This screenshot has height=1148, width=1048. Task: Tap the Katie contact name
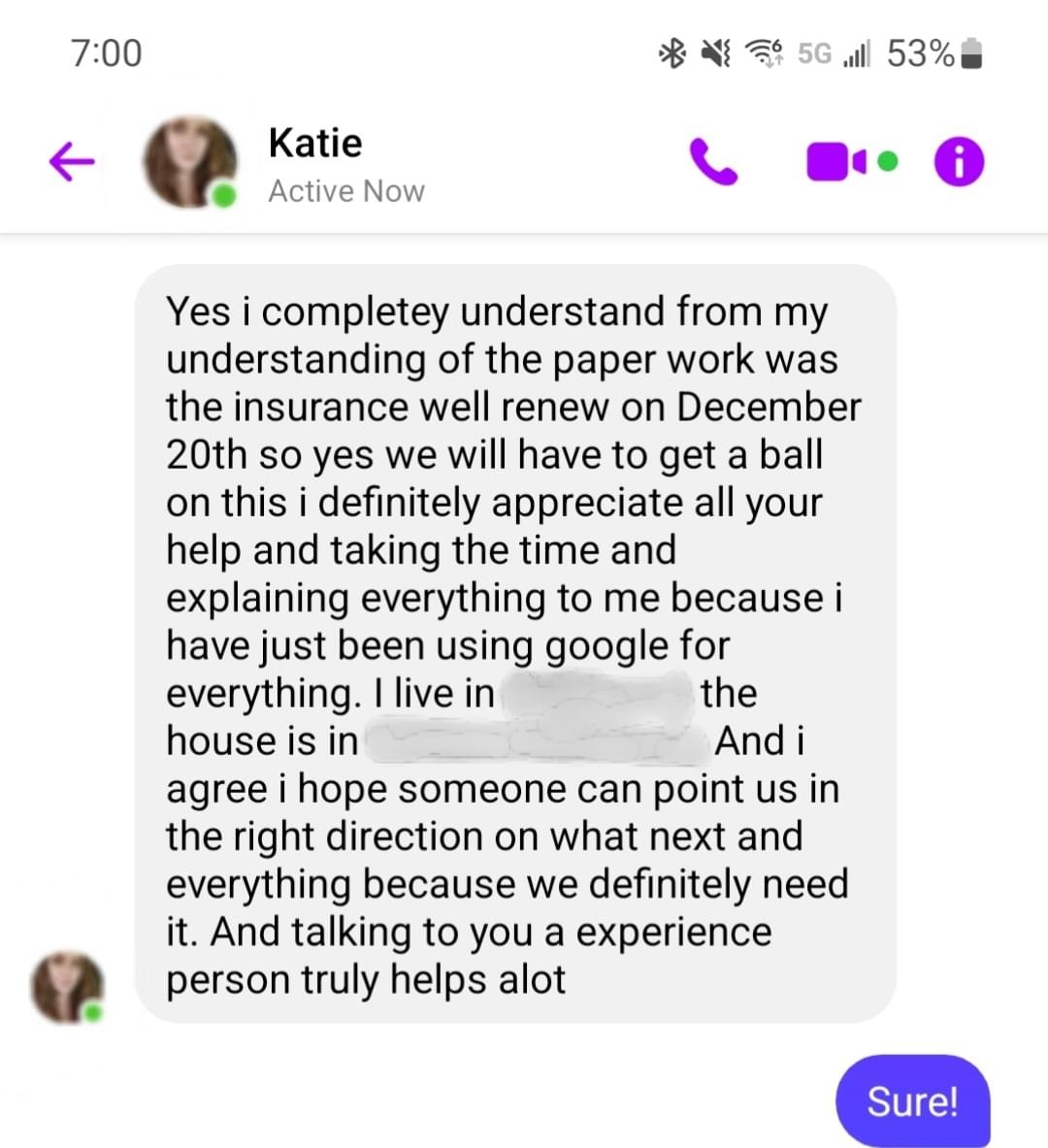(315, 143)
